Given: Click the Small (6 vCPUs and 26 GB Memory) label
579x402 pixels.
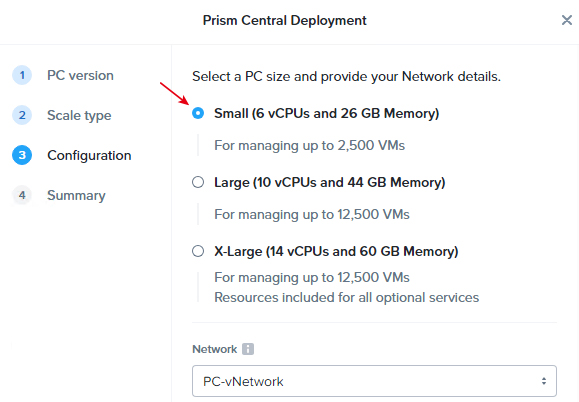Looking at the screenshot, I should tap(326, 113).
